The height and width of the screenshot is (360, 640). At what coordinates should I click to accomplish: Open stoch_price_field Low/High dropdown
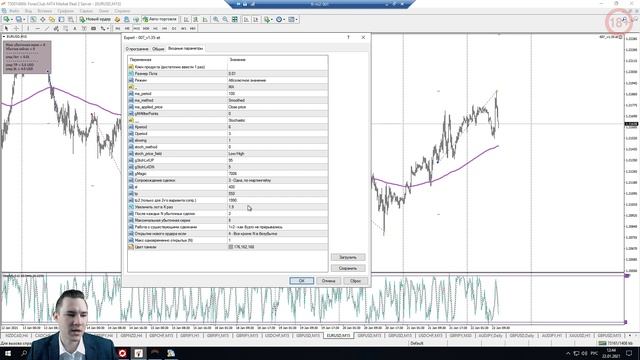277,153
